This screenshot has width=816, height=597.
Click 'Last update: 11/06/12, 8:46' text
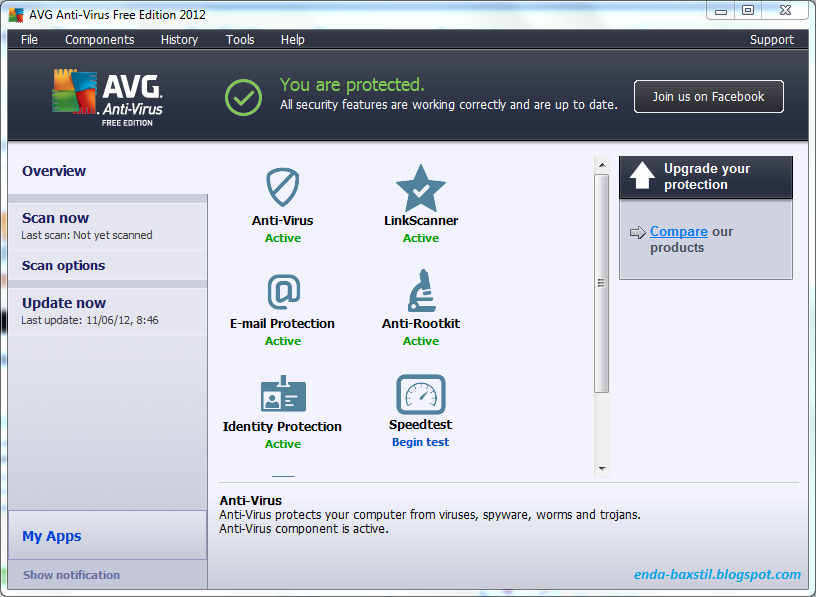[x=90, y=320]
